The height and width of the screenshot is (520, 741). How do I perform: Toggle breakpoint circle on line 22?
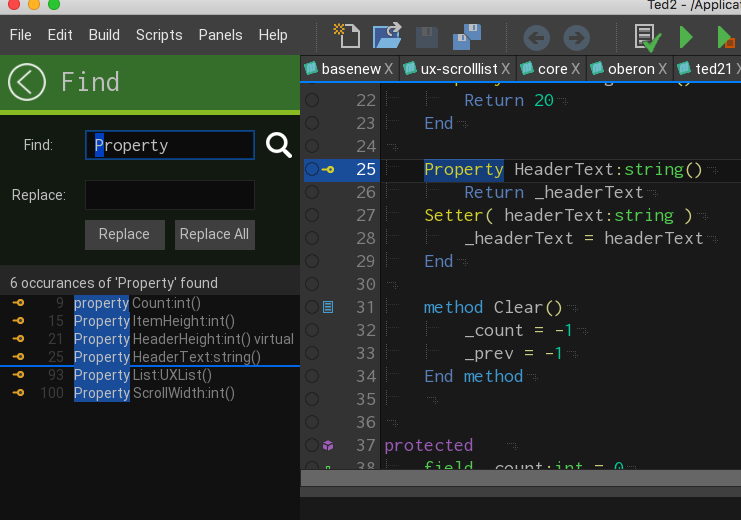(312, 100)
